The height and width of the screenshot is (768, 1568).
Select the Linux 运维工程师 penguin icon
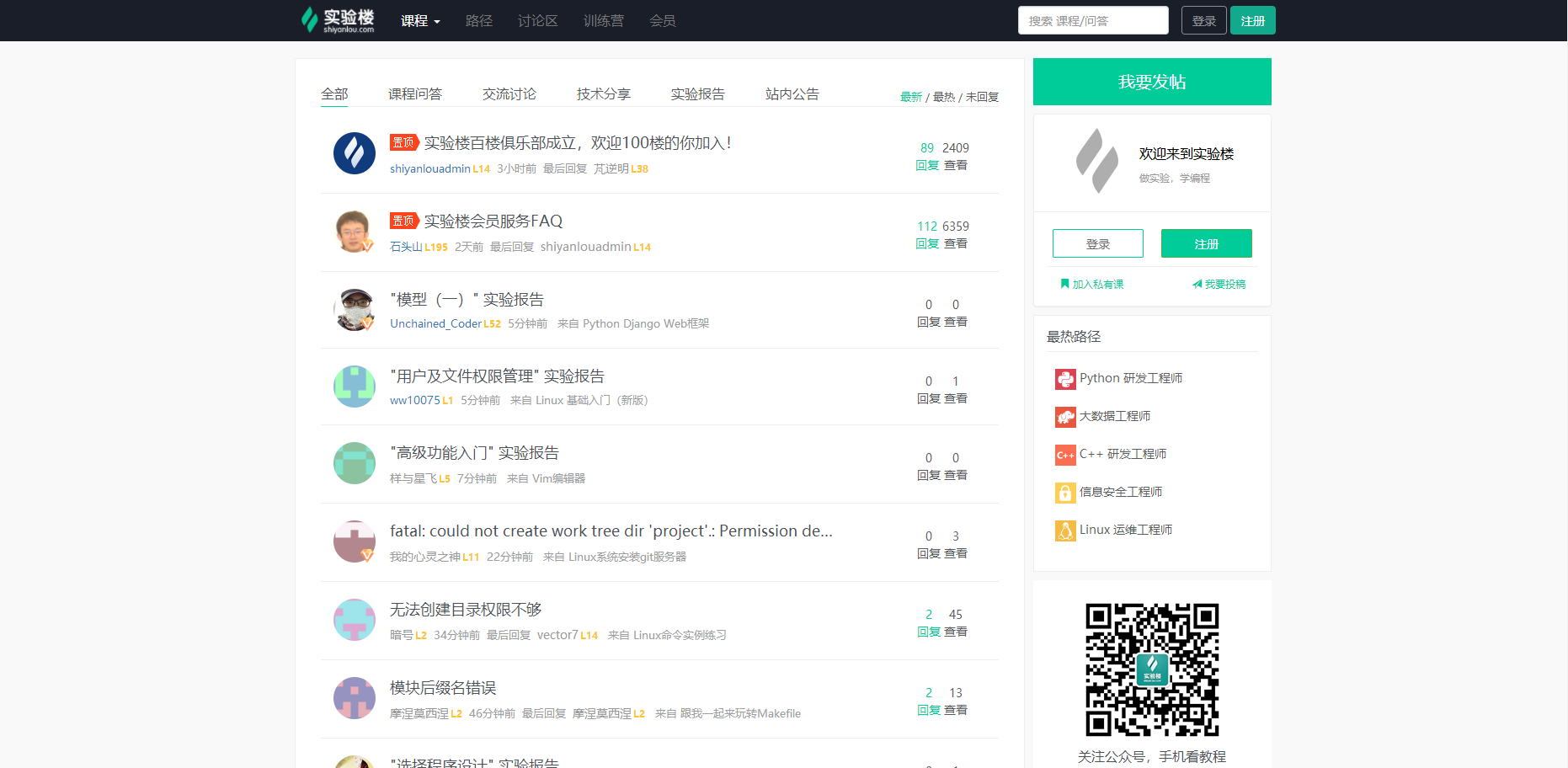click(x=1065, y=531)
